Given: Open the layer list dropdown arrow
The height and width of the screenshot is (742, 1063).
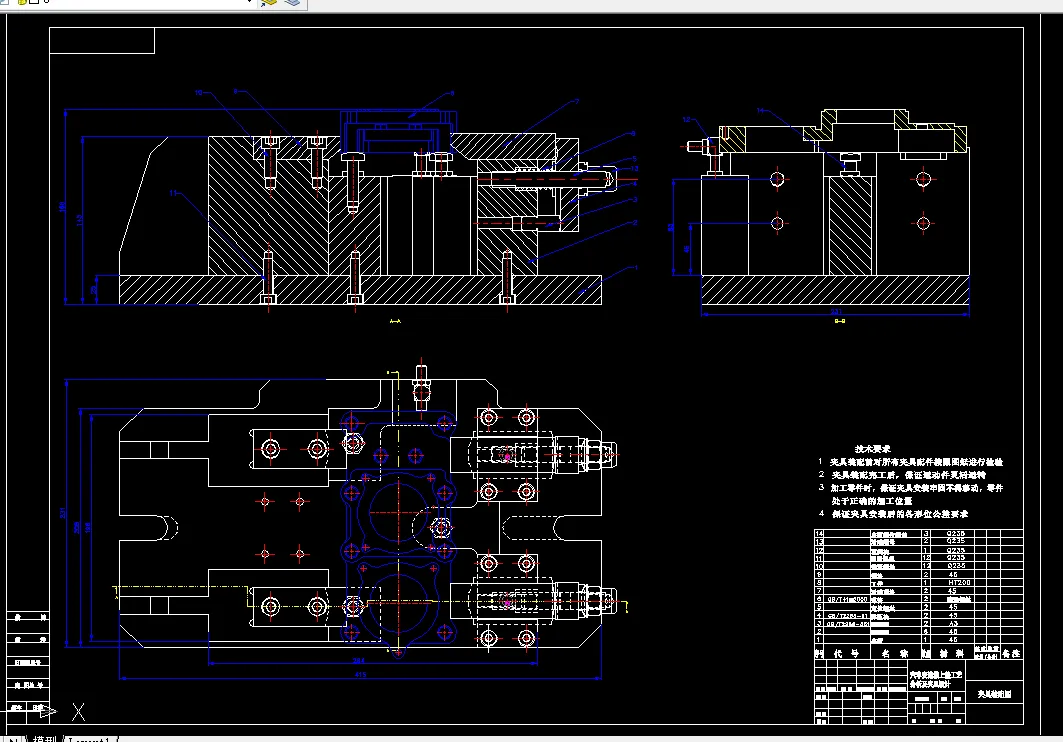Looking at the screenshot, I should pos(249,2).
